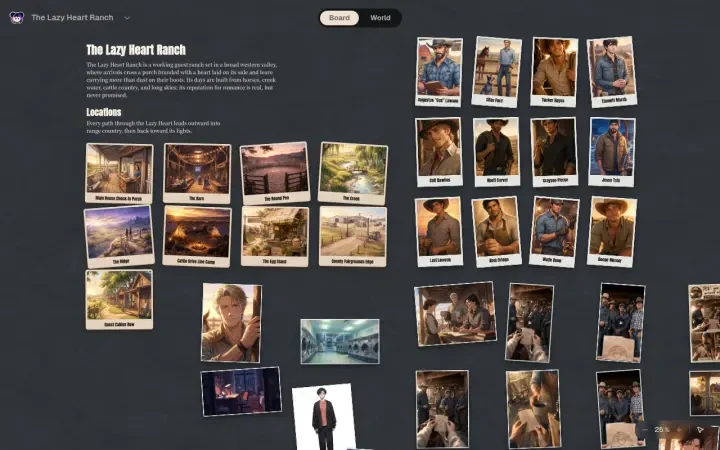Click the Locations section heading

(x=104, y=112)
